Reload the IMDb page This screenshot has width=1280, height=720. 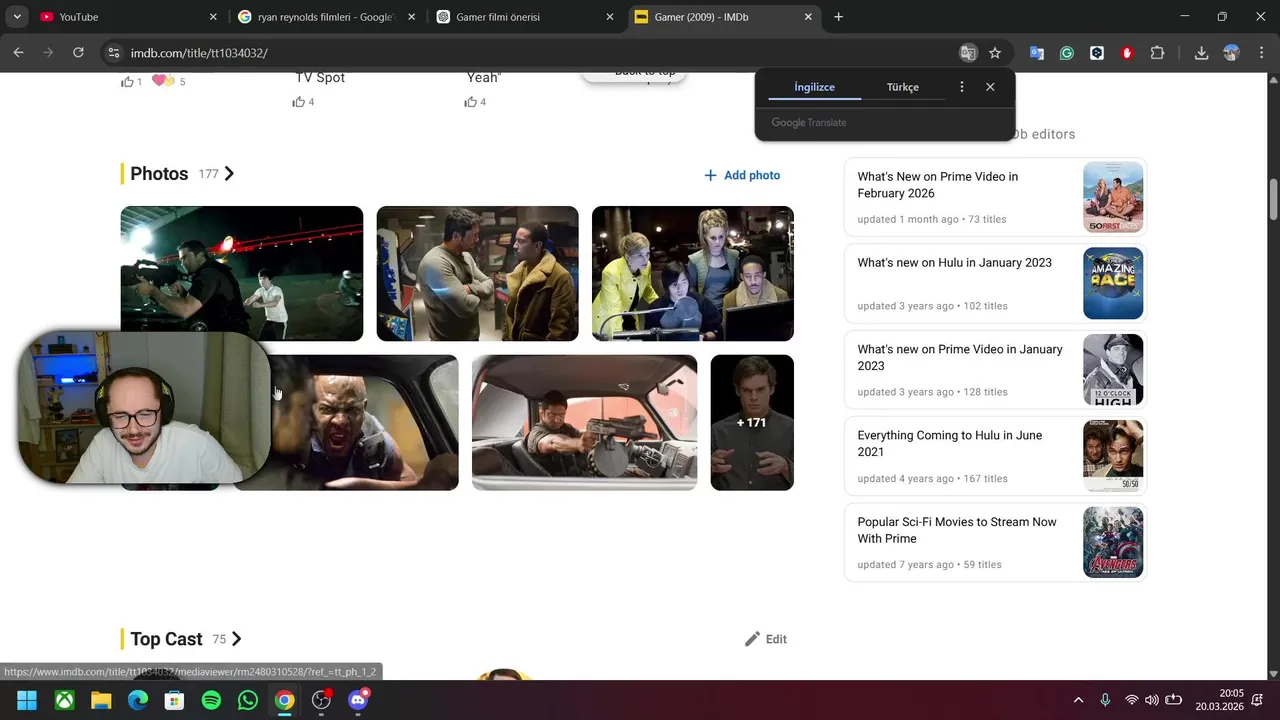tap(78, 53)
